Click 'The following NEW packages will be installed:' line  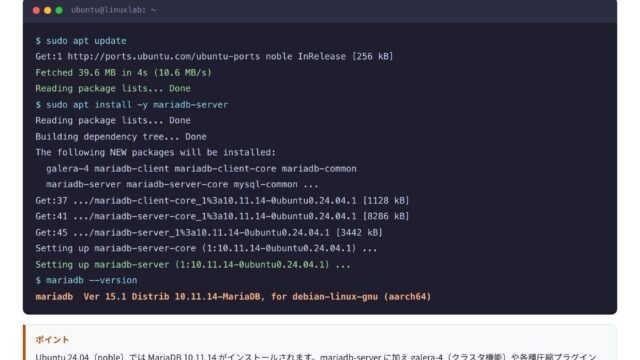(x=156, y=153)
